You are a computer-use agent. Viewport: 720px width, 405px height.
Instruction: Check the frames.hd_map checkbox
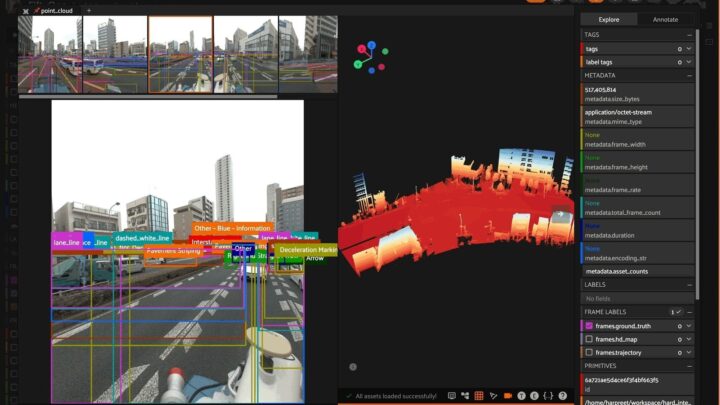point(589,339)
